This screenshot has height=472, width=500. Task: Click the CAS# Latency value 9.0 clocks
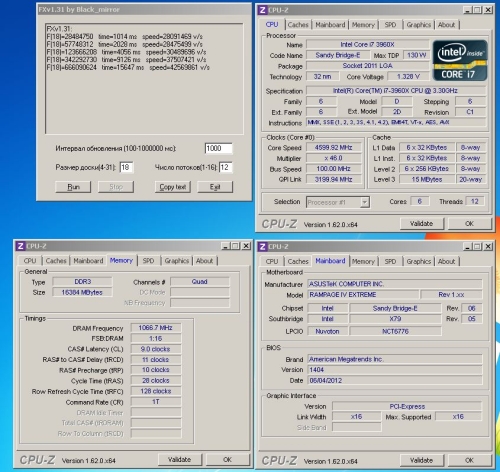(156, 349)
